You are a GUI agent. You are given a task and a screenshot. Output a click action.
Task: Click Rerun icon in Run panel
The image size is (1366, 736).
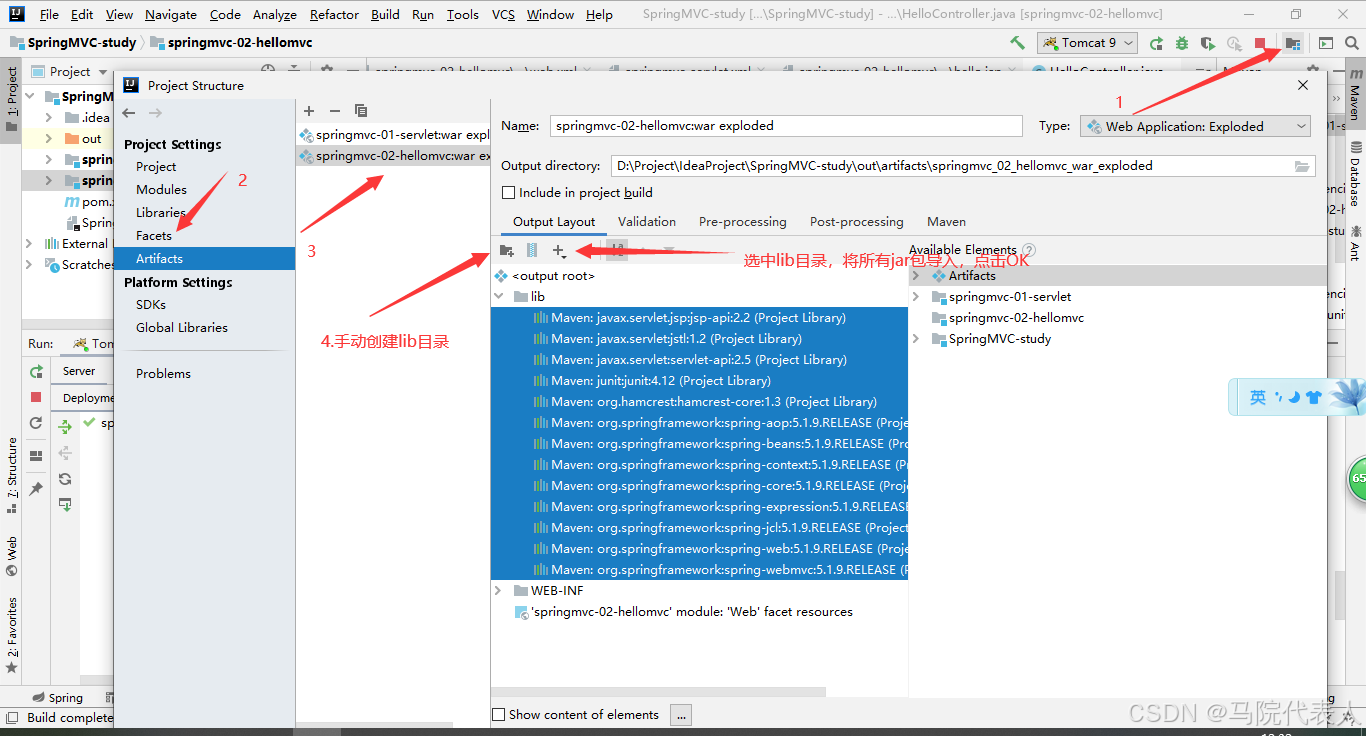point(37,372)
